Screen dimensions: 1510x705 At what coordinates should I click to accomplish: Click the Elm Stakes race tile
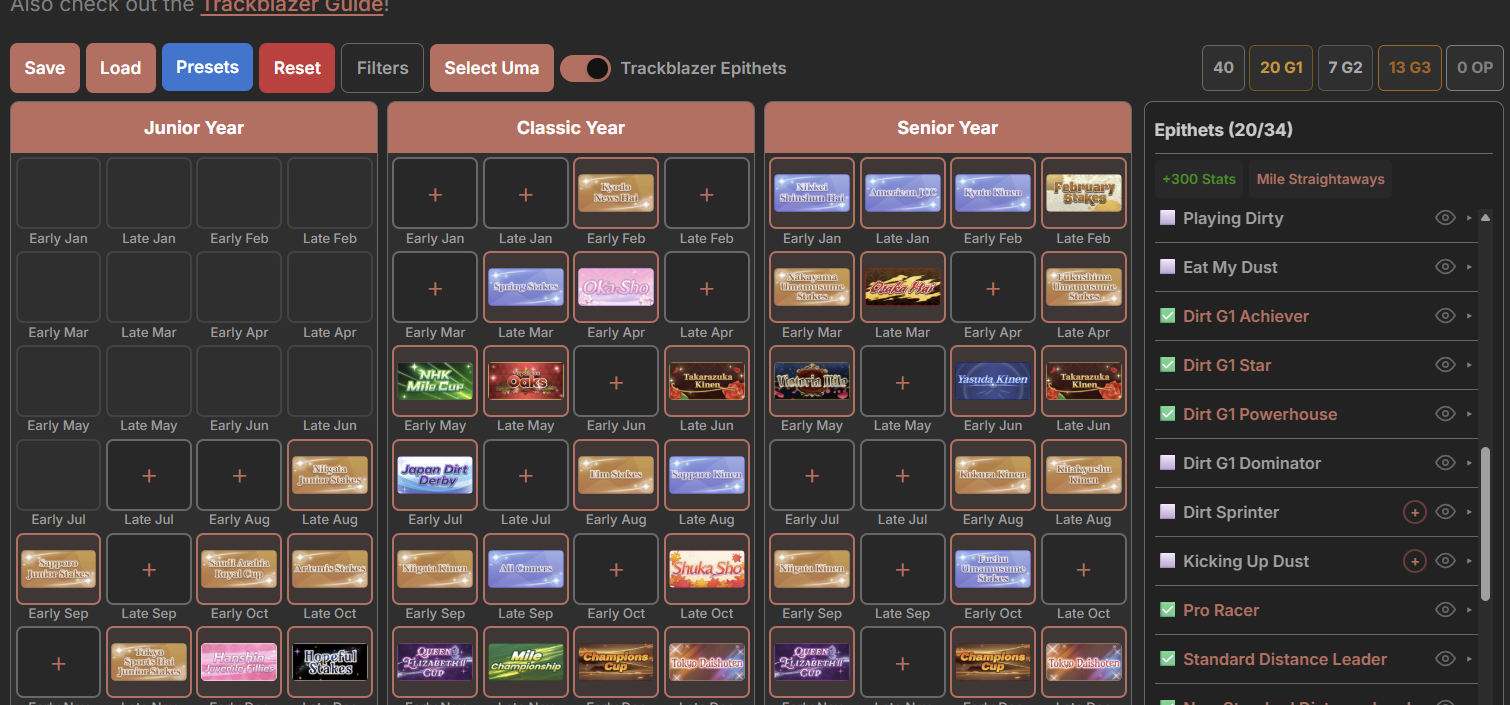click(616, 475)
